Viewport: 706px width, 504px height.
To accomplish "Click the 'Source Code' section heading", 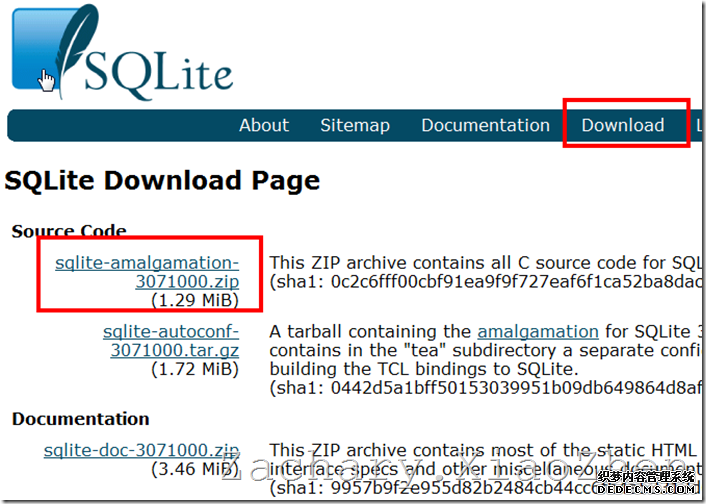I will coord(69,231).
